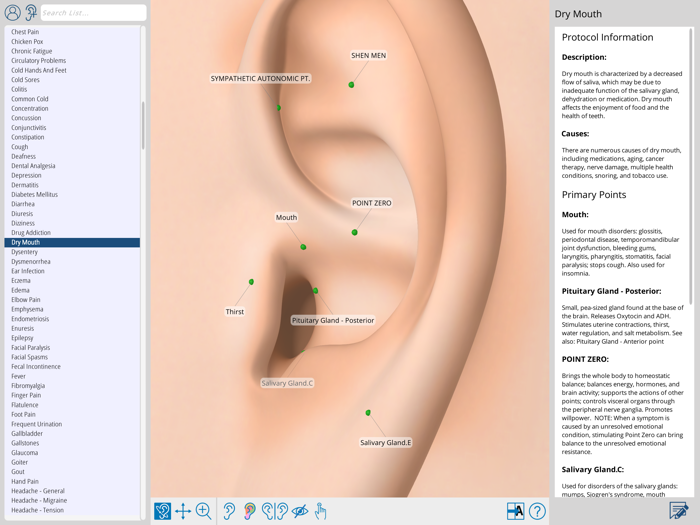Image resolution: width=700 pixels, height=525 pixels.
Task: Click the condition list scrollbar thumb
Action: pyautogui.click(x=143, y=125)
